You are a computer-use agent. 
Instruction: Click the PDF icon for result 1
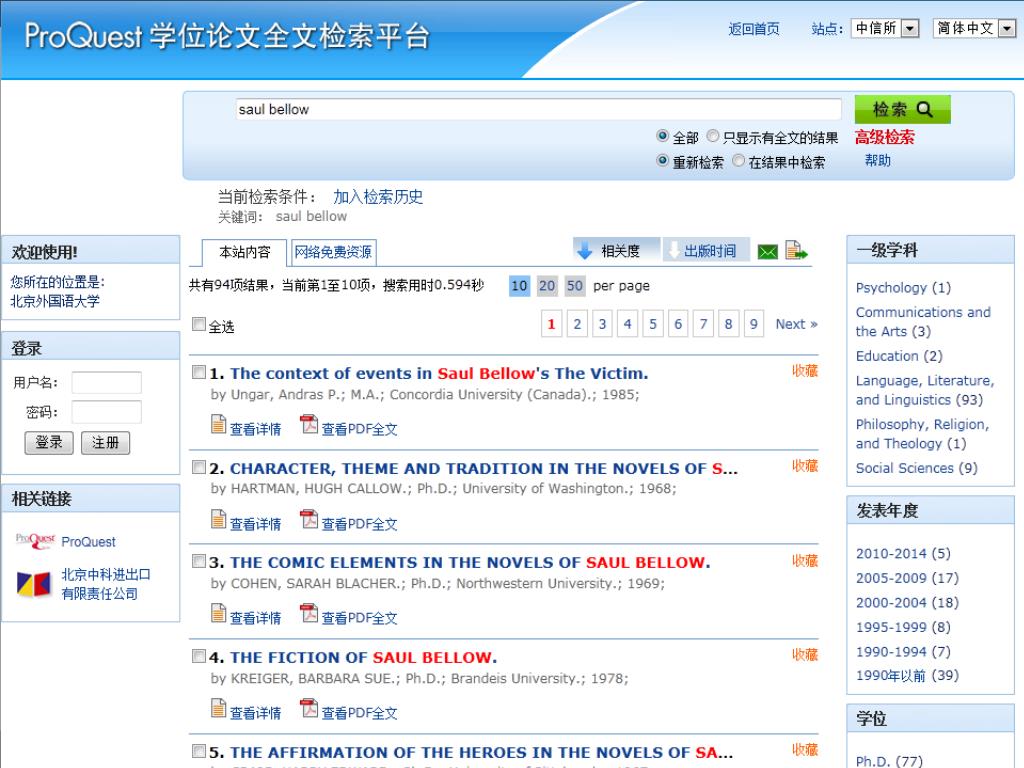308,424
